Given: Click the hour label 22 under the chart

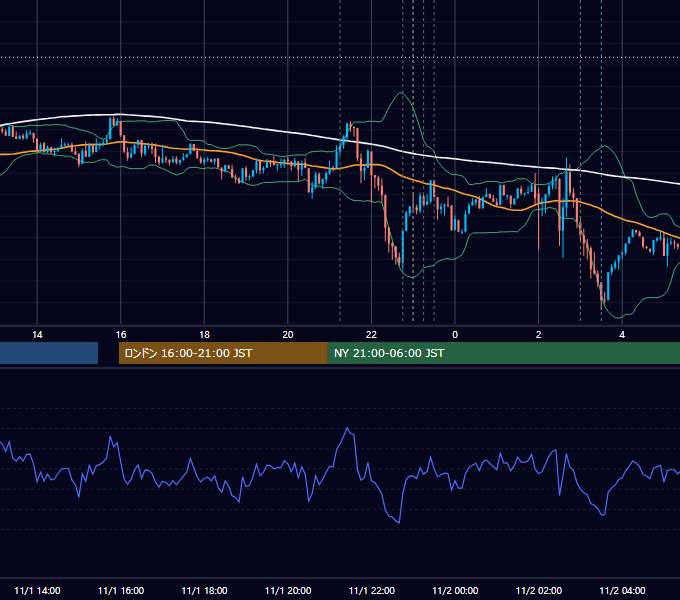Looking at the screenshot, I should (372, 335).
